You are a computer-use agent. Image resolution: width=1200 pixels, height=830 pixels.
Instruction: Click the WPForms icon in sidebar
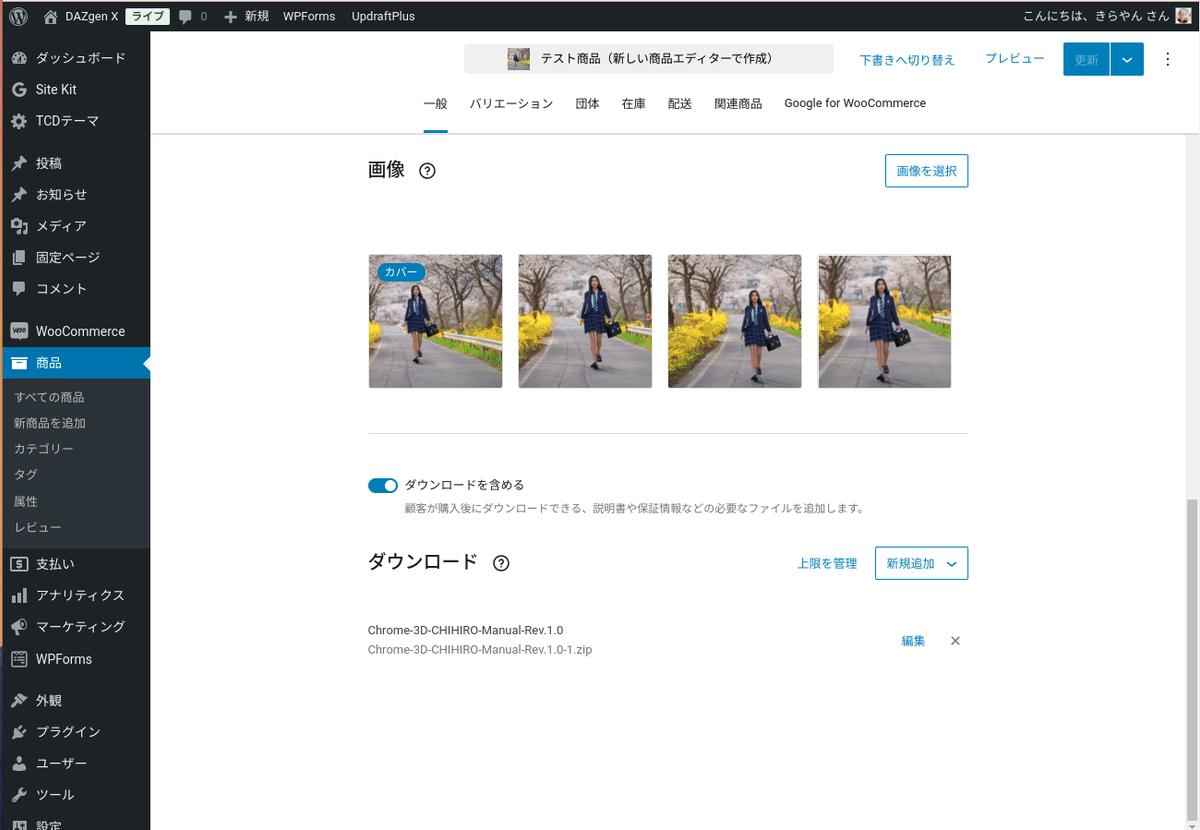pos(19,659)
